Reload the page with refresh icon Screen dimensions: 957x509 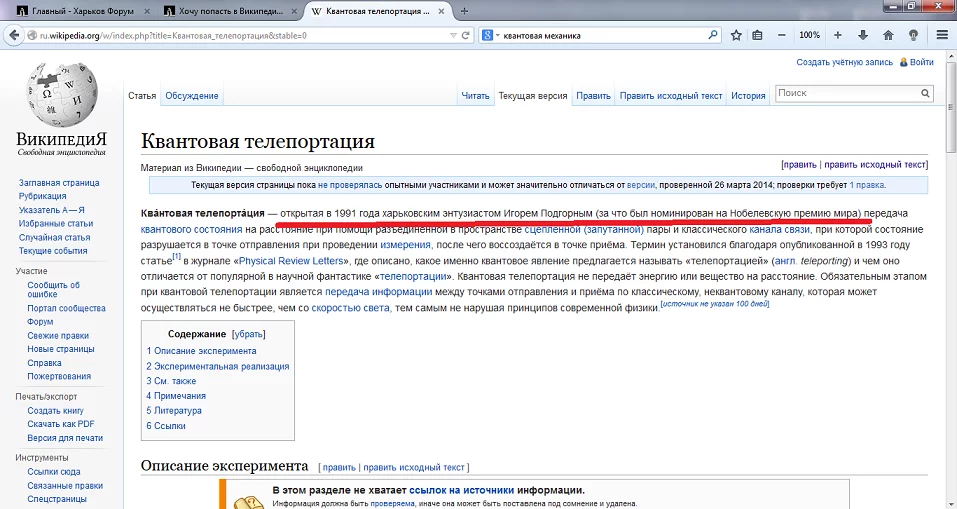(x=466, y=35)
